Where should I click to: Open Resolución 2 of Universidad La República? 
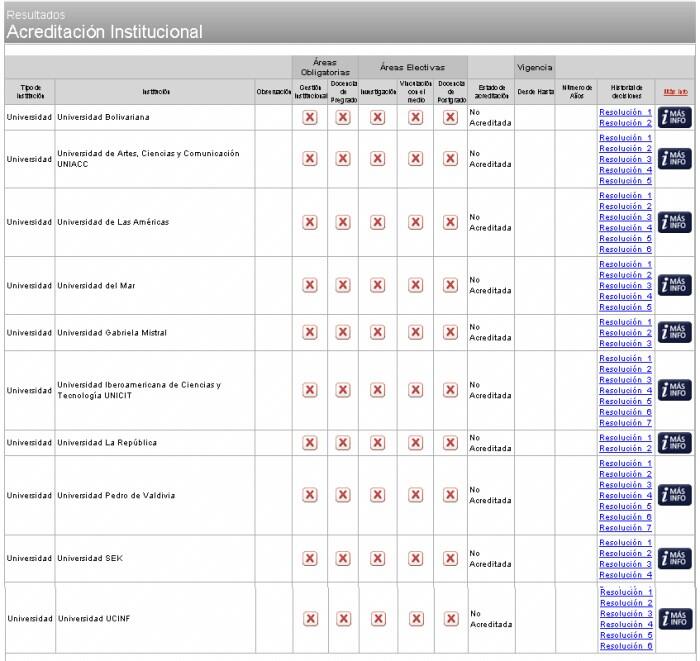click(625, 449)
